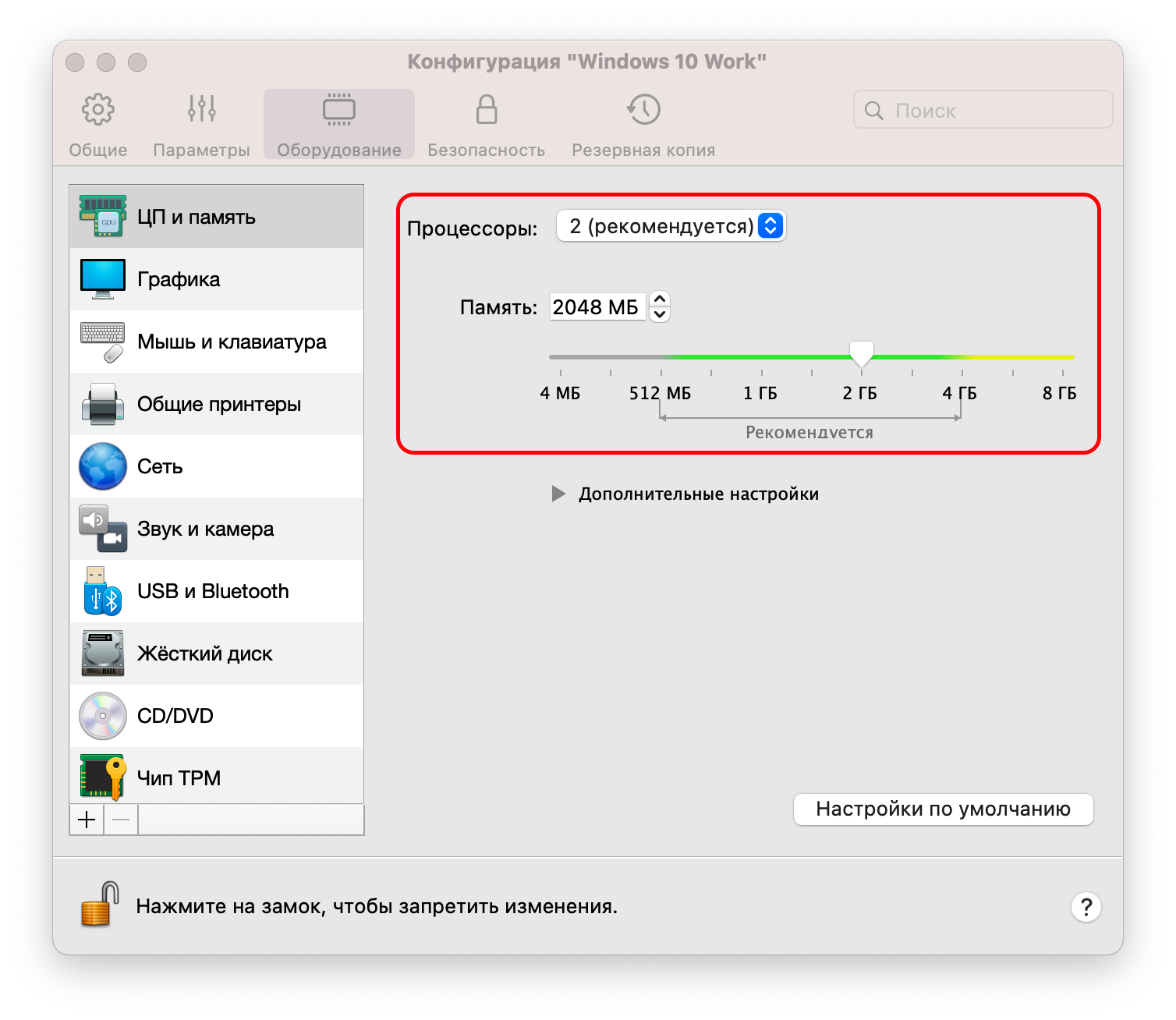Select Мышь и клавиатура keyboard icon
Screen dimensions: 1176x1020
click(102, 342)
